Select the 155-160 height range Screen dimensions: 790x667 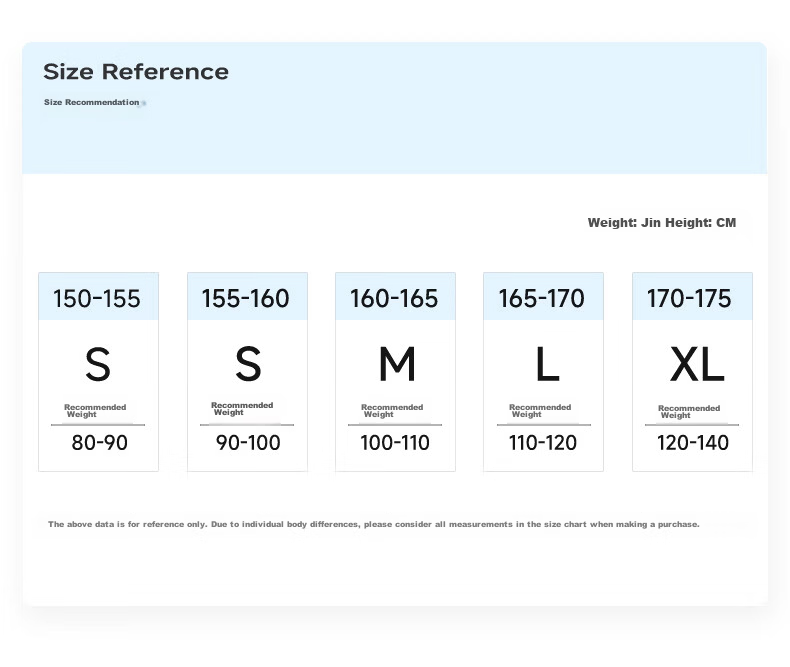pyautogui.click(x=245, y=298)
